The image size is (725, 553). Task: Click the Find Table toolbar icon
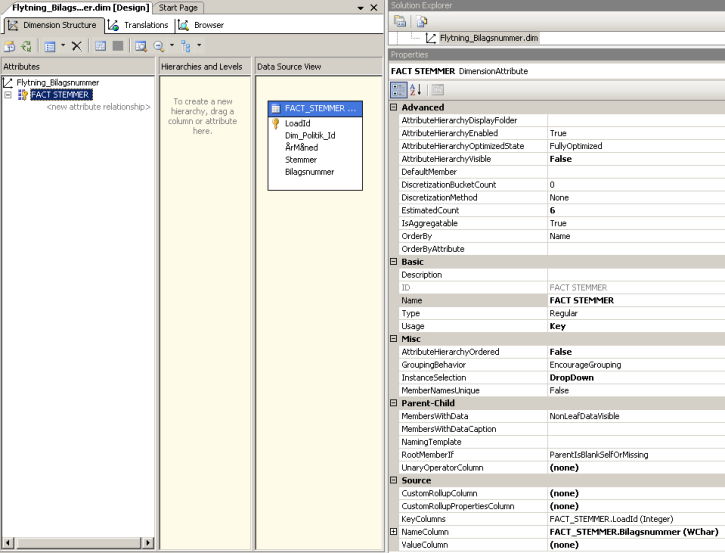coord(141,46)
